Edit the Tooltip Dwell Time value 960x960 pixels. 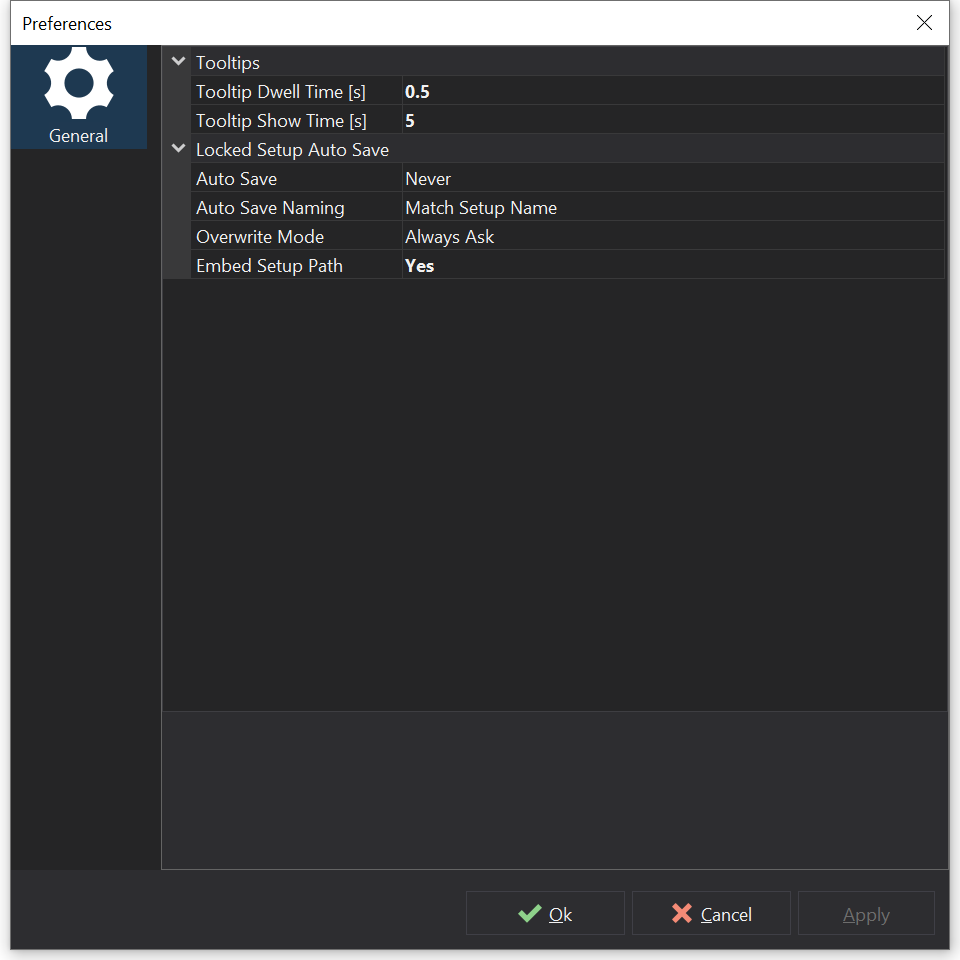point(672,92)
